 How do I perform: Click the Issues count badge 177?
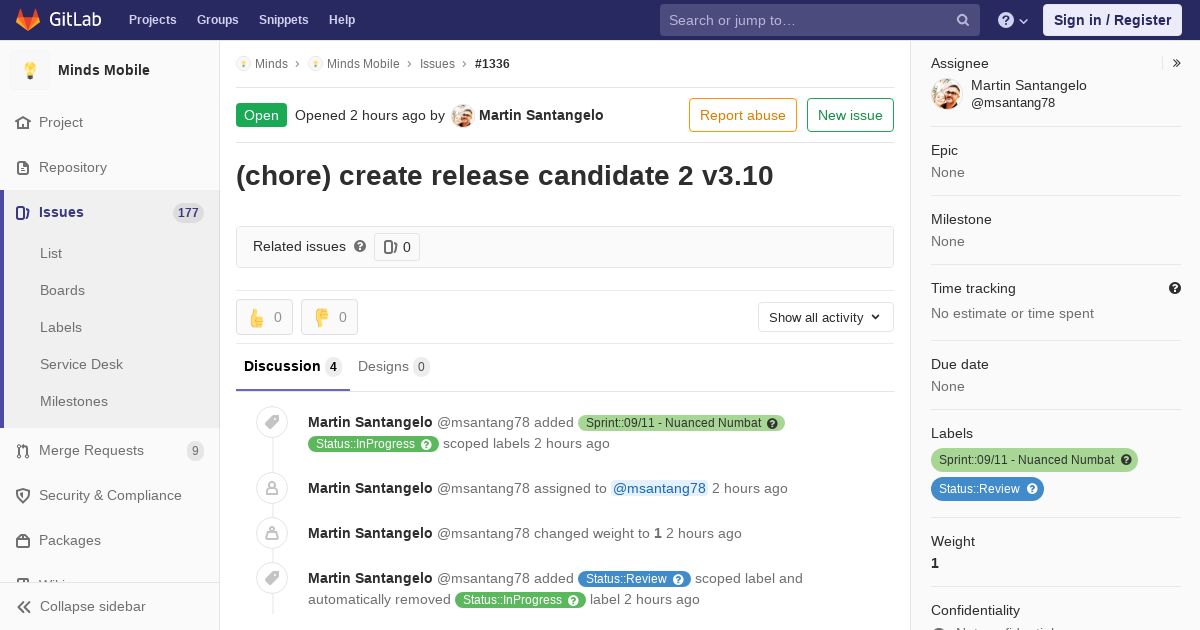pyautogui.click(x=188, y=213)
